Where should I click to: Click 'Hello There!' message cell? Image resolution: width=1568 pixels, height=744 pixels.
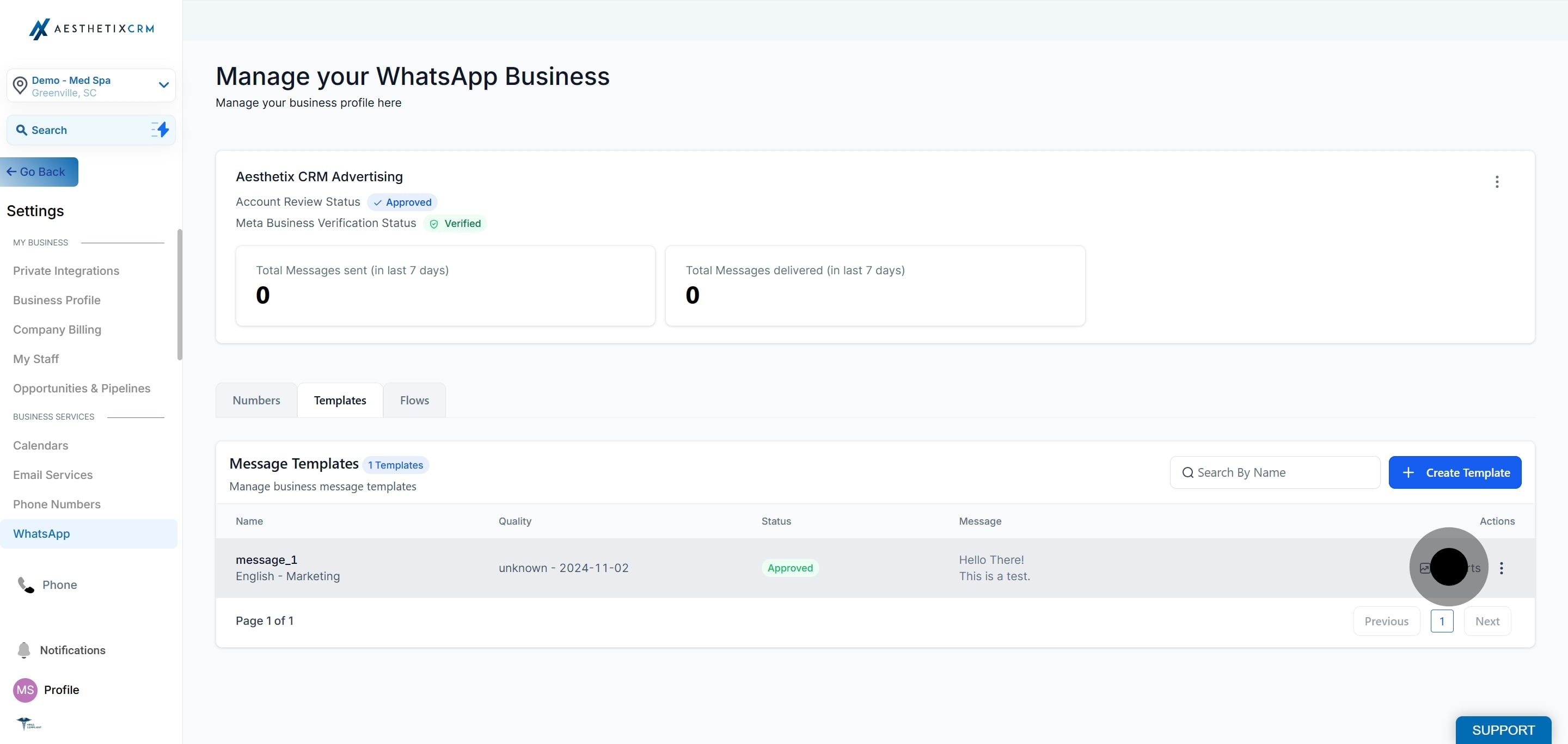point(991,559)
